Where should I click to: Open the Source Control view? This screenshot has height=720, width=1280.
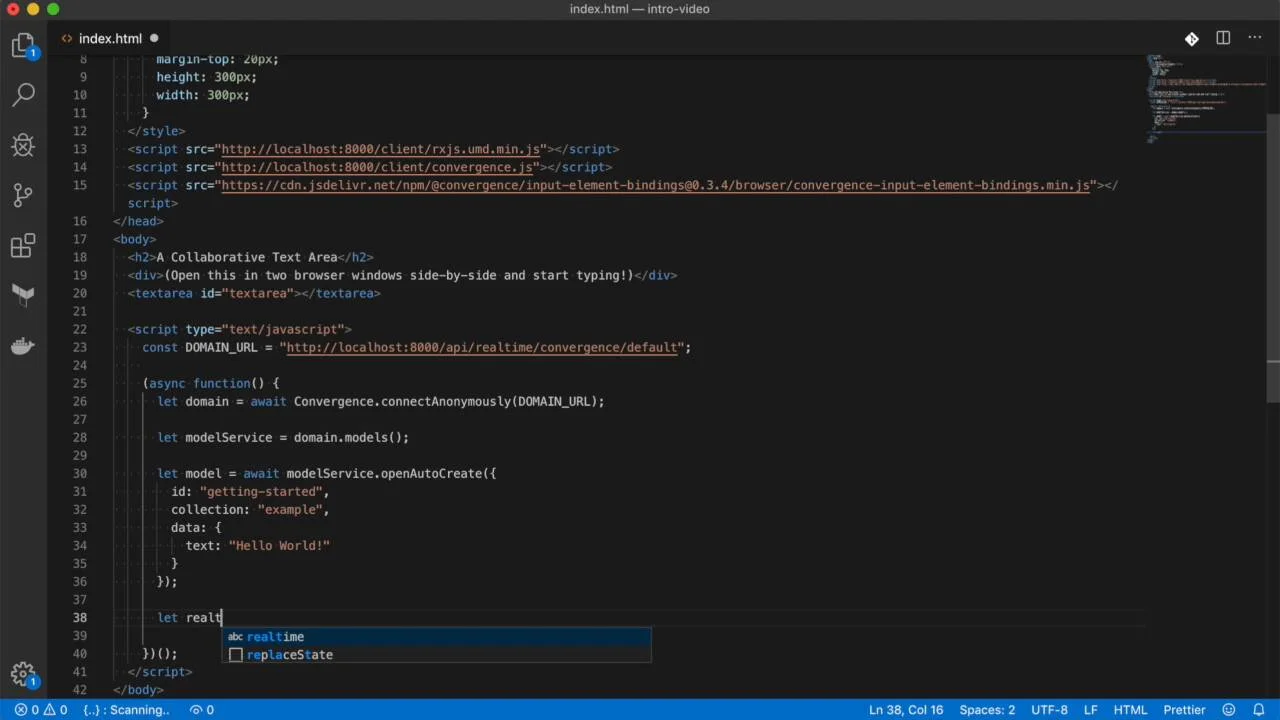coord(23,195)
